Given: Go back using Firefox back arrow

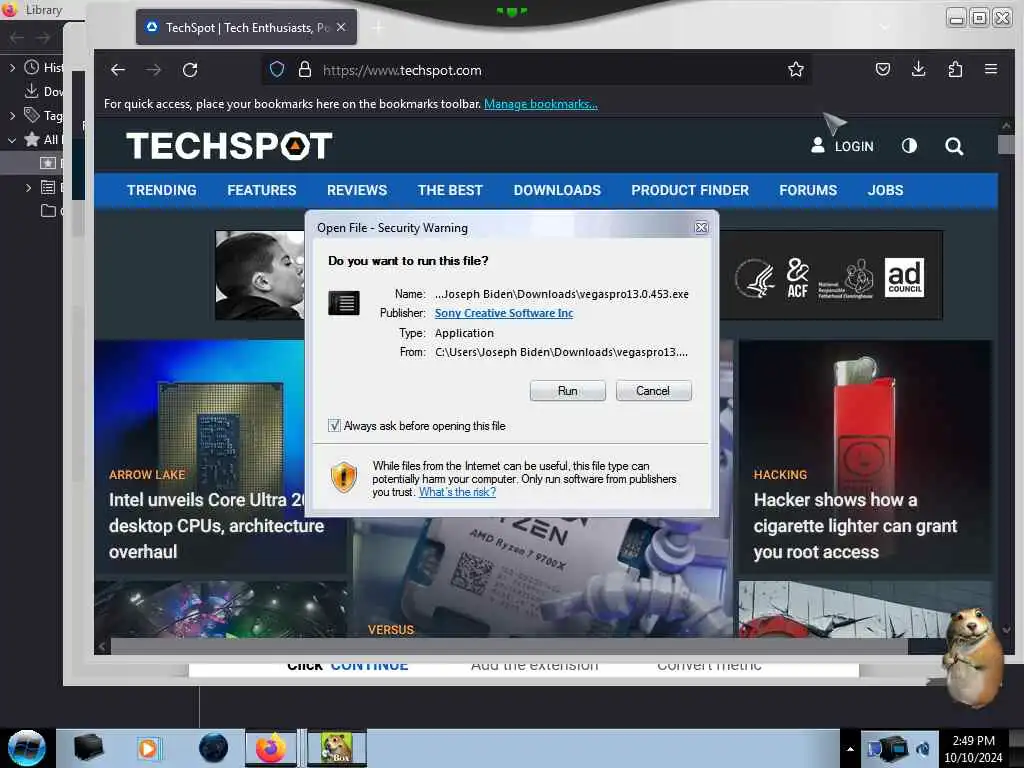Looking at the screenshot, I should (118, 70).
